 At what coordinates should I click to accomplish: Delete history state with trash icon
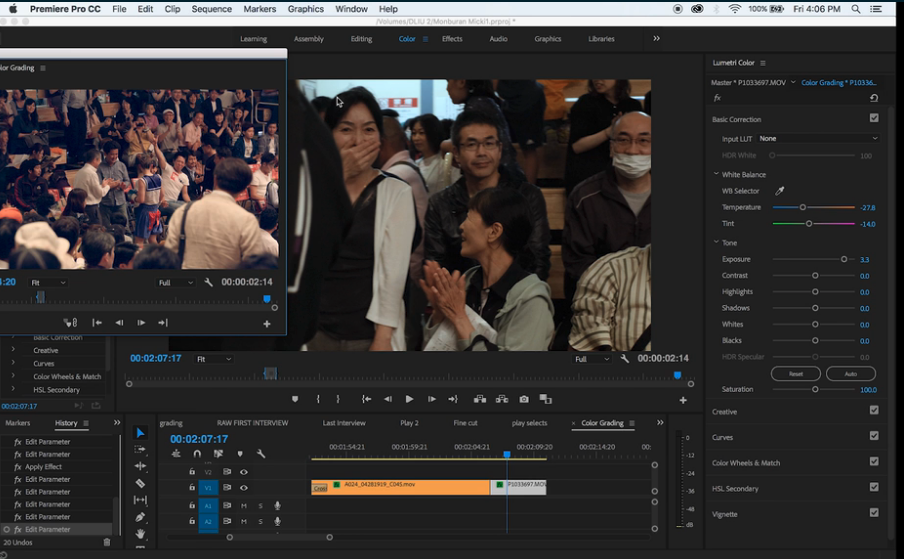[x=107, y=542]
